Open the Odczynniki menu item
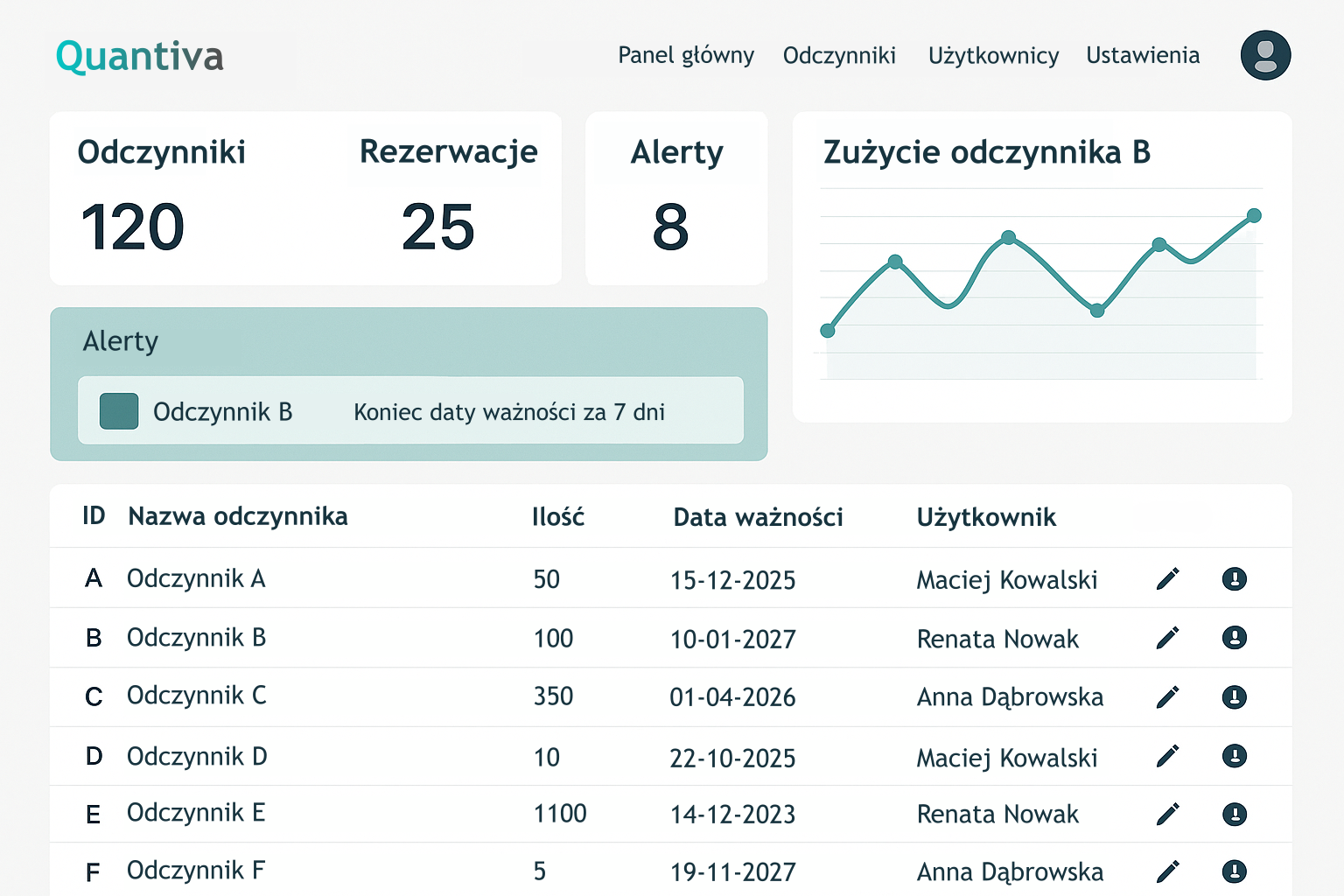Image resolution: width=1344 pixels, height=896 pixels. [839, 55]
